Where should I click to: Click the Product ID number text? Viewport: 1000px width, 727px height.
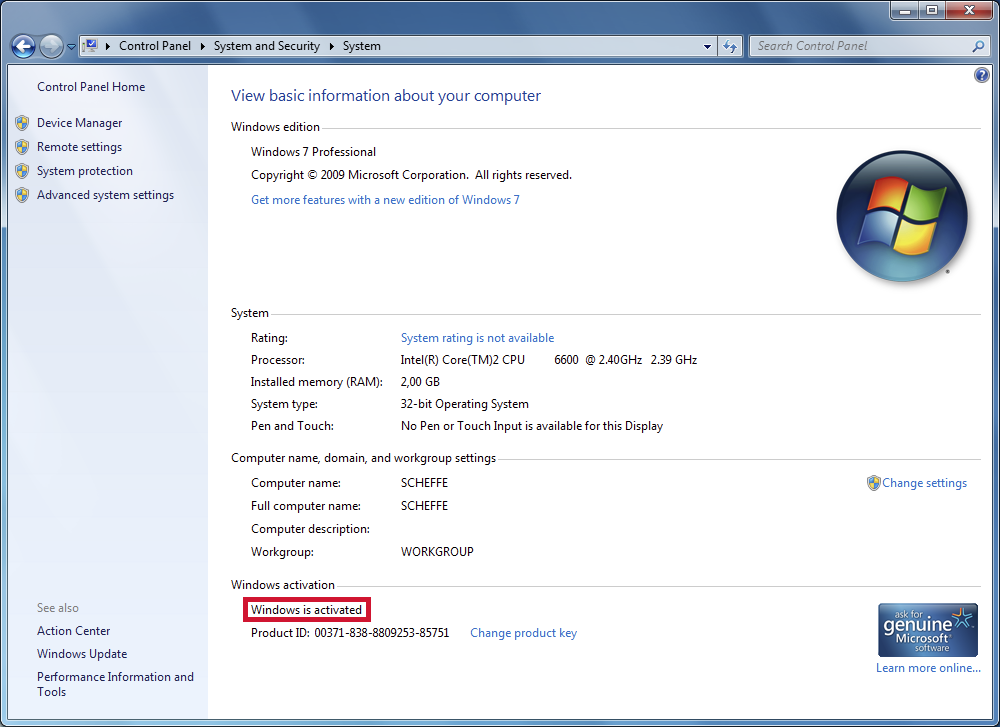381,633
